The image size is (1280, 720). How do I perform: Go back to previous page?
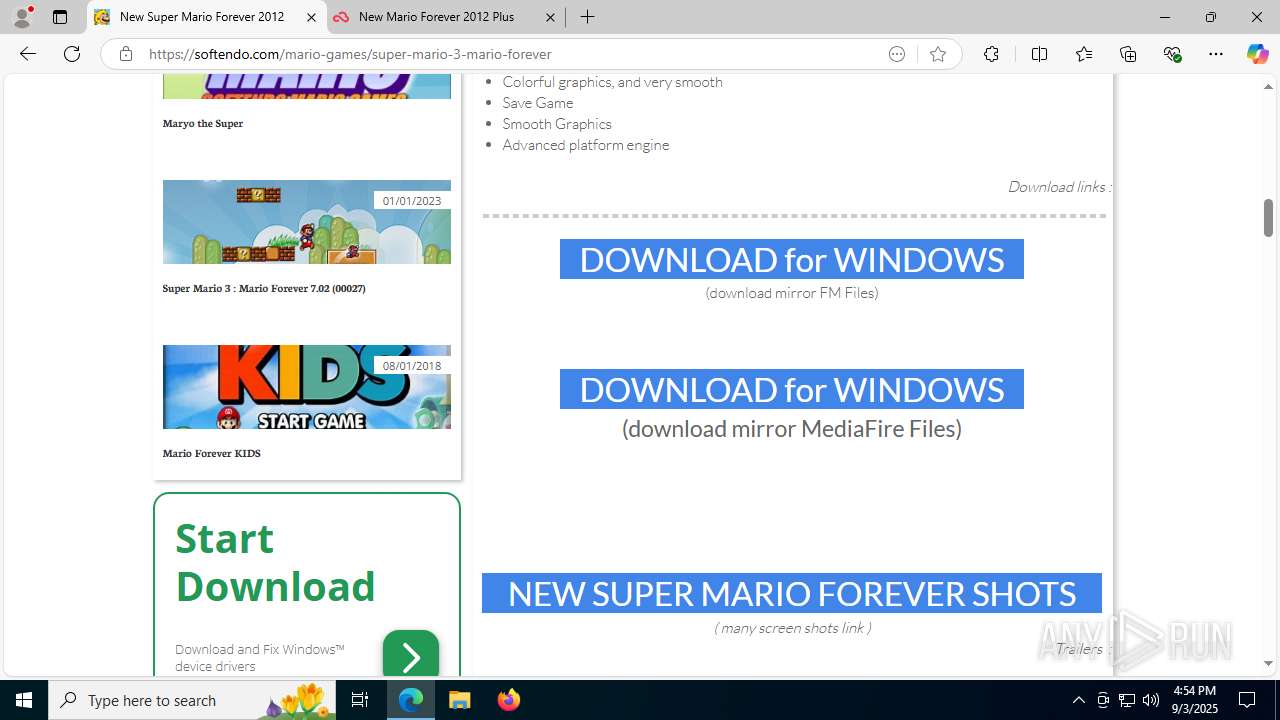(28, 54)
